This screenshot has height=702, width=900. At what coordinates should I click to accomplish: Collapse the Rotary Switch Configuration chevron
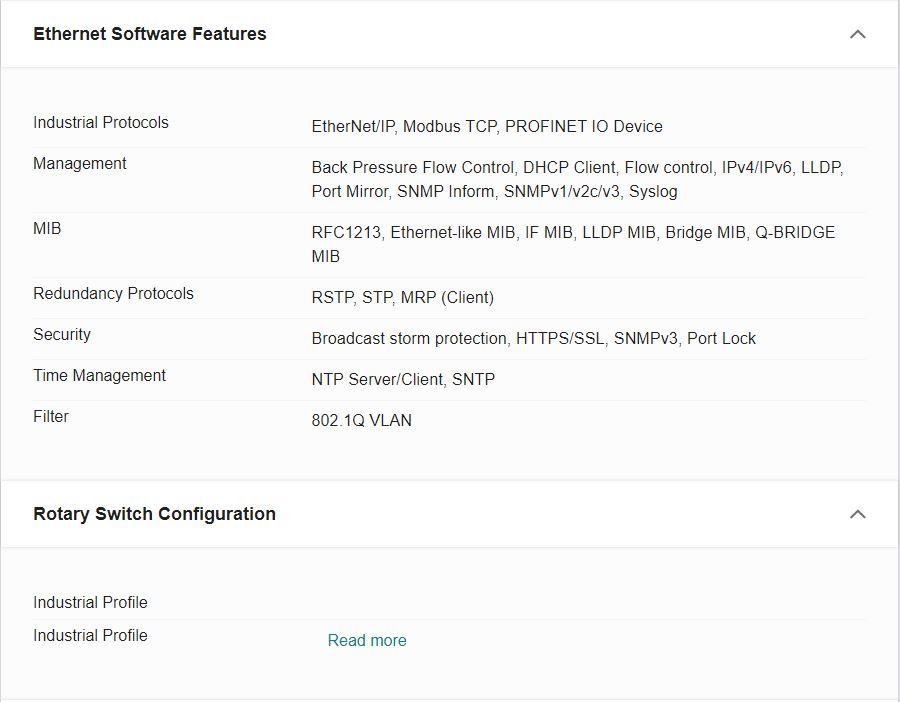pyautogui.click(x=857, y=514)
